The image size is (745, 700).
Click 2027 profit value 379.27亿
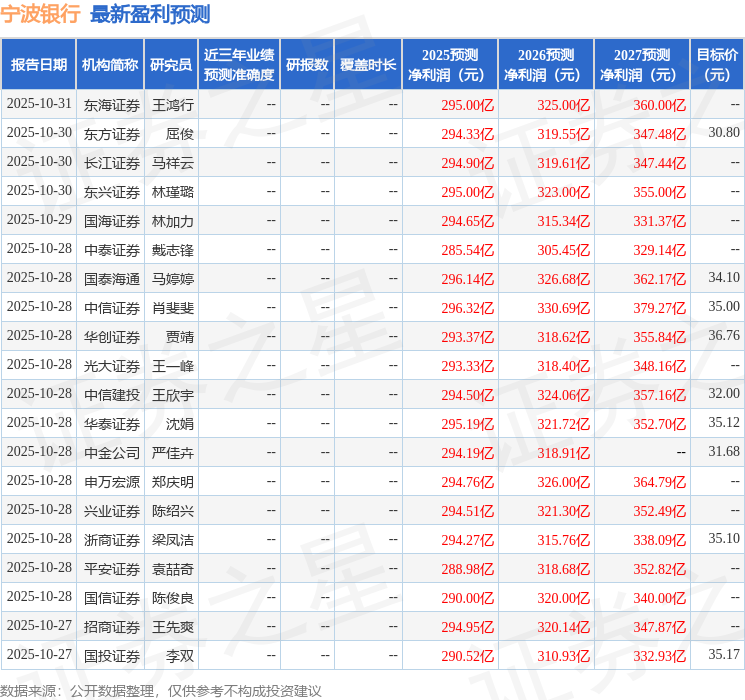(x=659, y=308)
